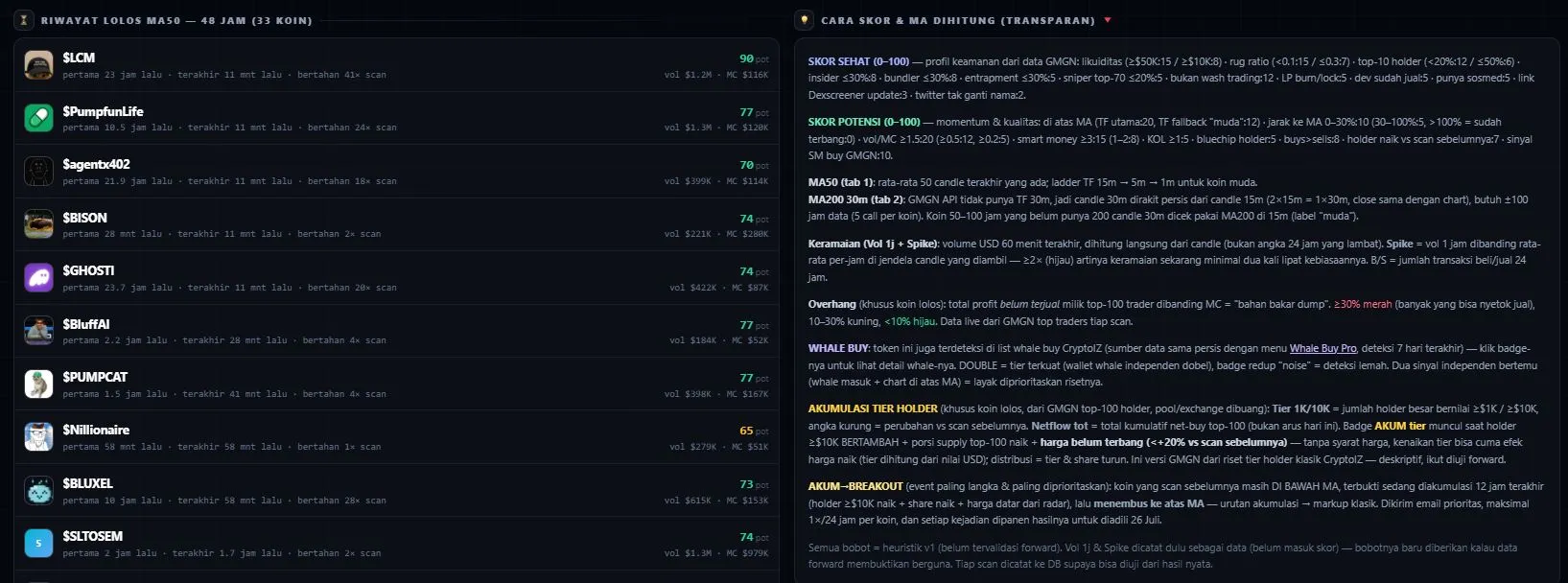Click 'pertama 2.2 jam lalu' line under $BluffAI
The width and height of the screenshot is (1568, 583).
tap(224, 340)
